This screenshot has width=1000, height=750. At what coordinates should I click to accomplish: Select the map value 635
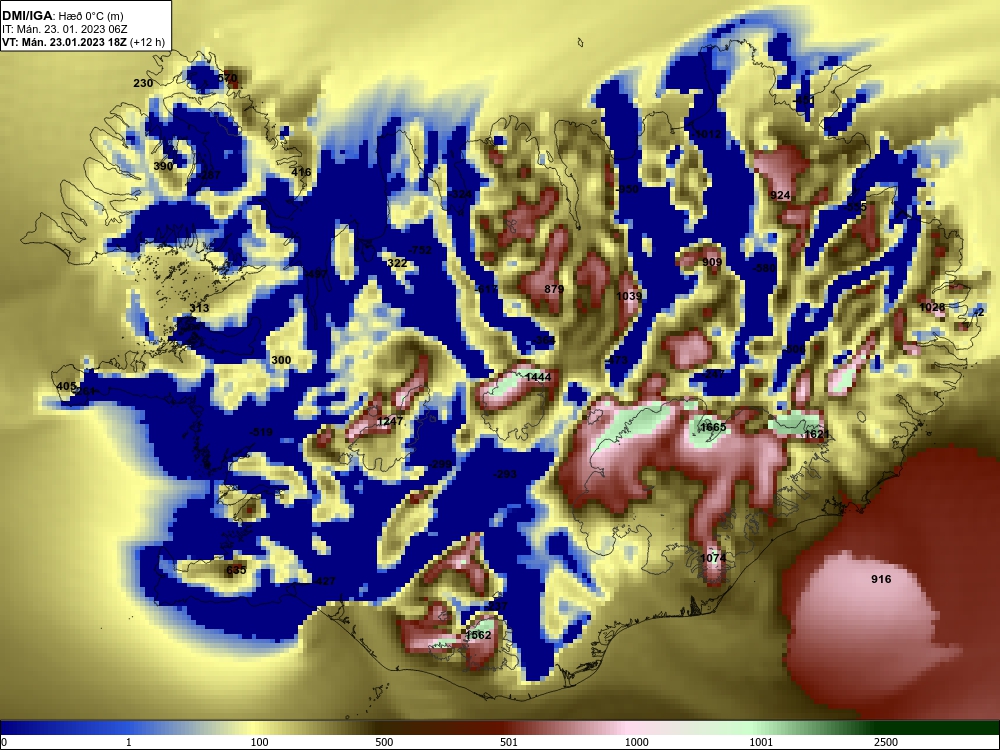236,570
